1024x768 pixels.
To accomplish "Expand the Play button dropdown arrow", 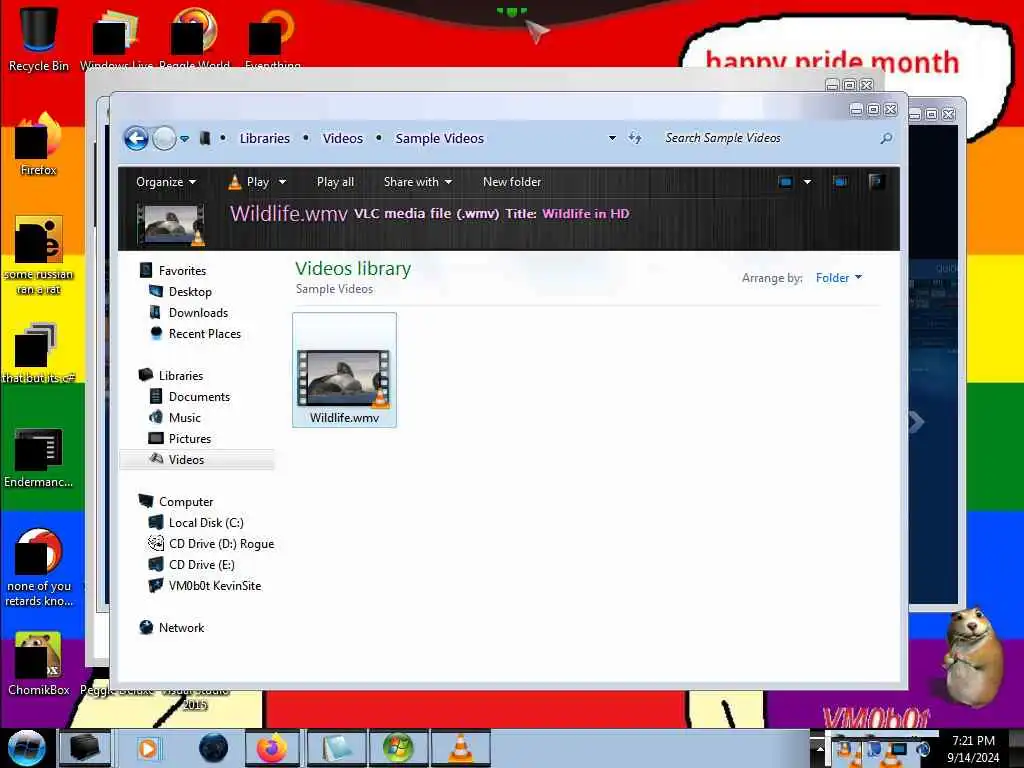I will [x=282, y=182].
